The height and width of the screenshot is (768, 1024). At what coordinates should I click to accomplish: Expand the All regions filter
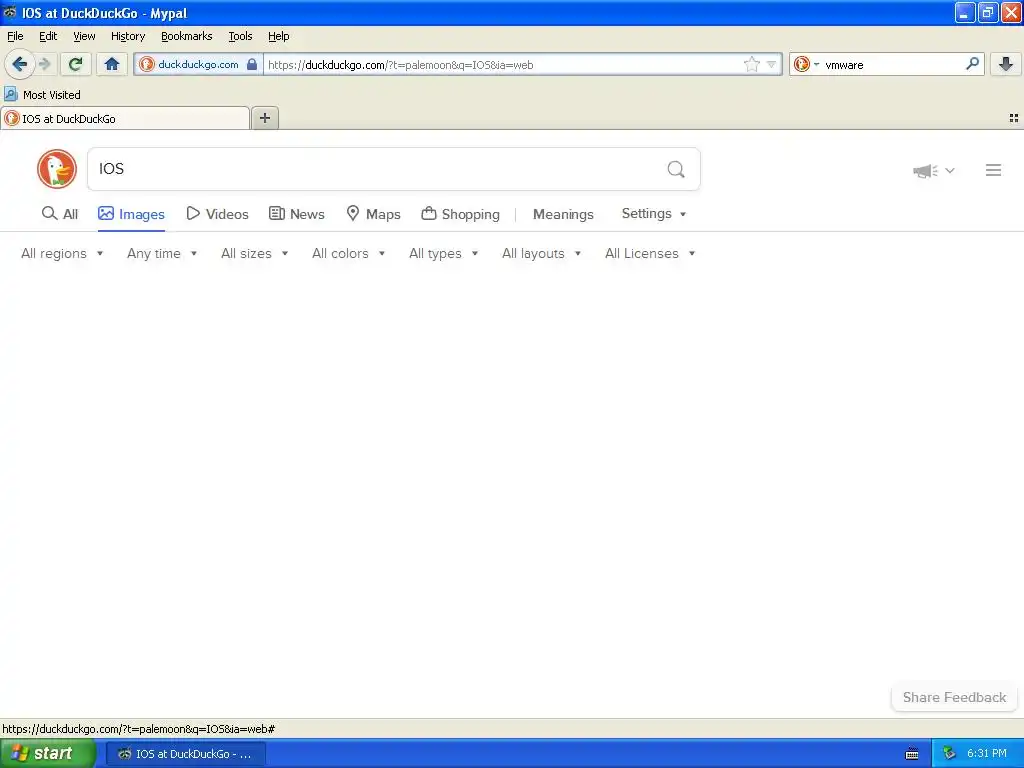62,253
